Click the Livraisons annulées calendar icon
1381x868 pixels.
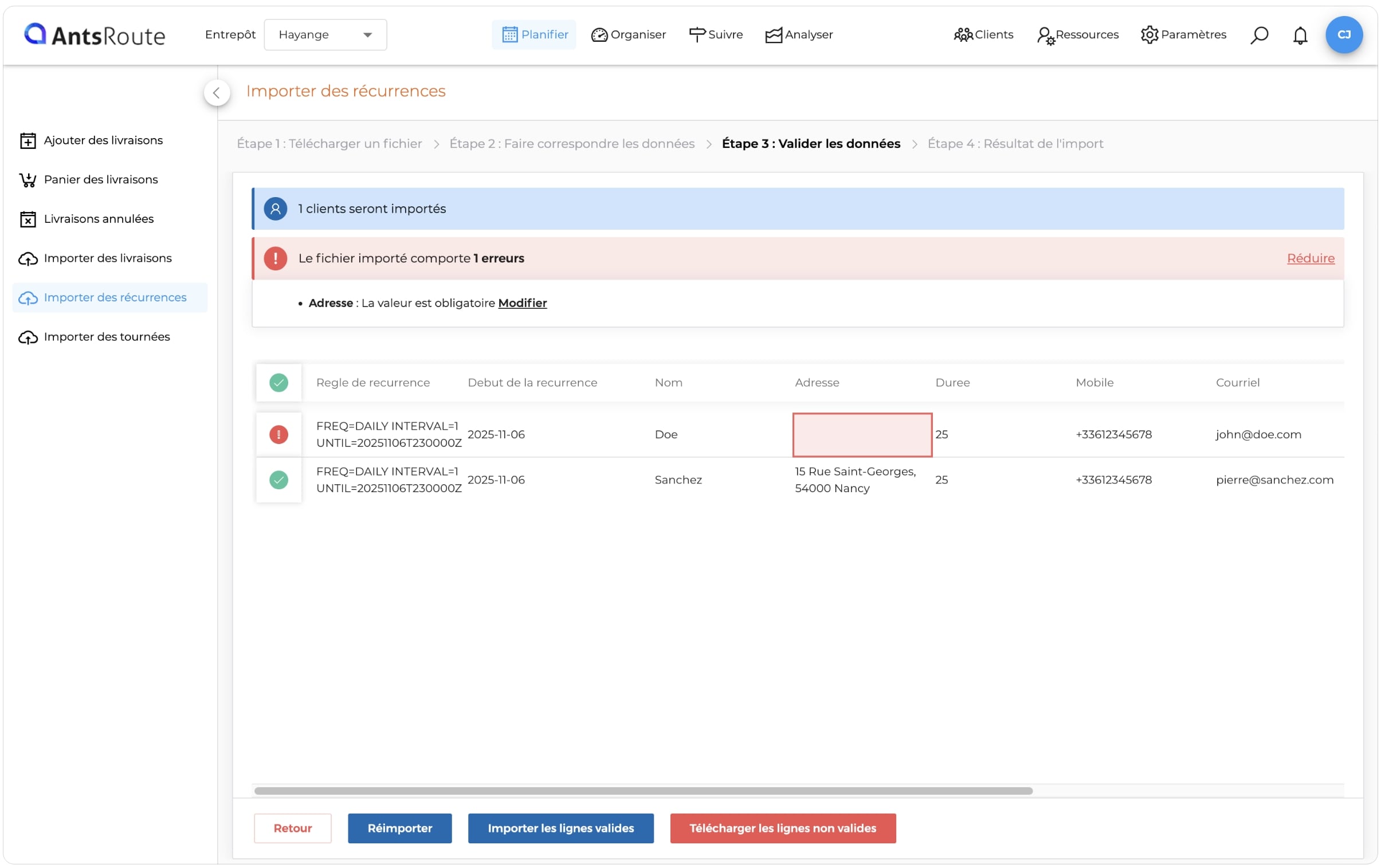pos(28,219)
